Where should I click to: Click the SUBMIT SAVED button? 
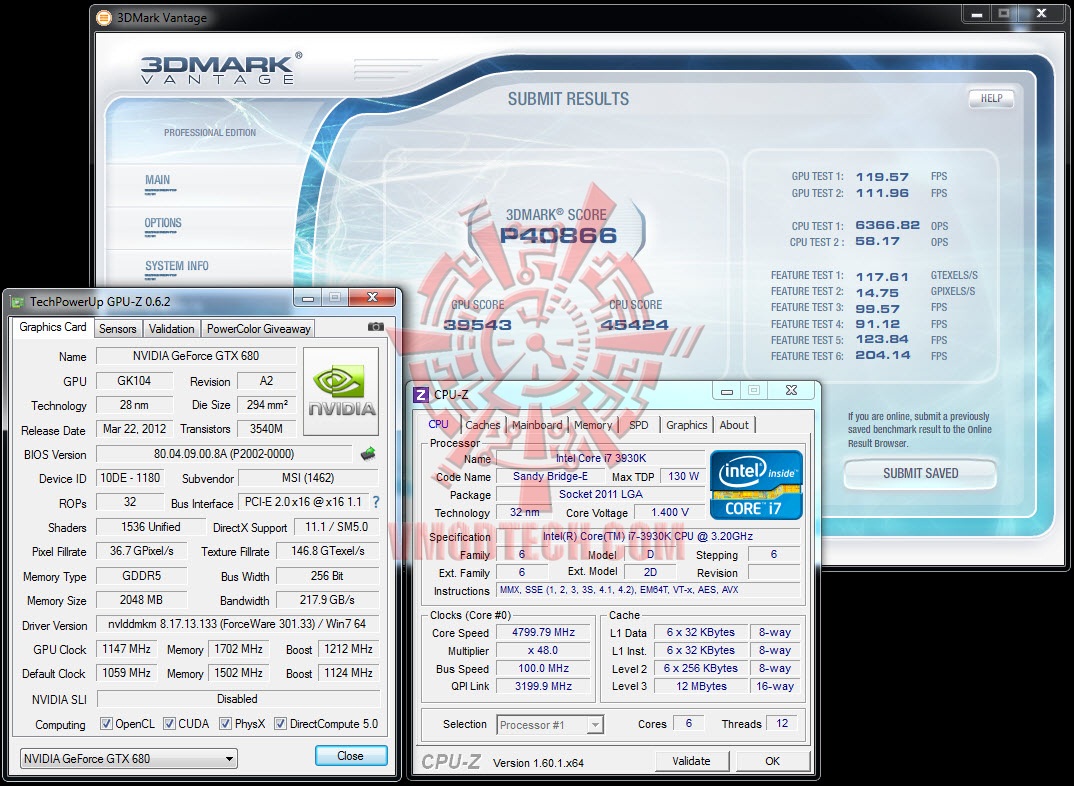[920, 473]
